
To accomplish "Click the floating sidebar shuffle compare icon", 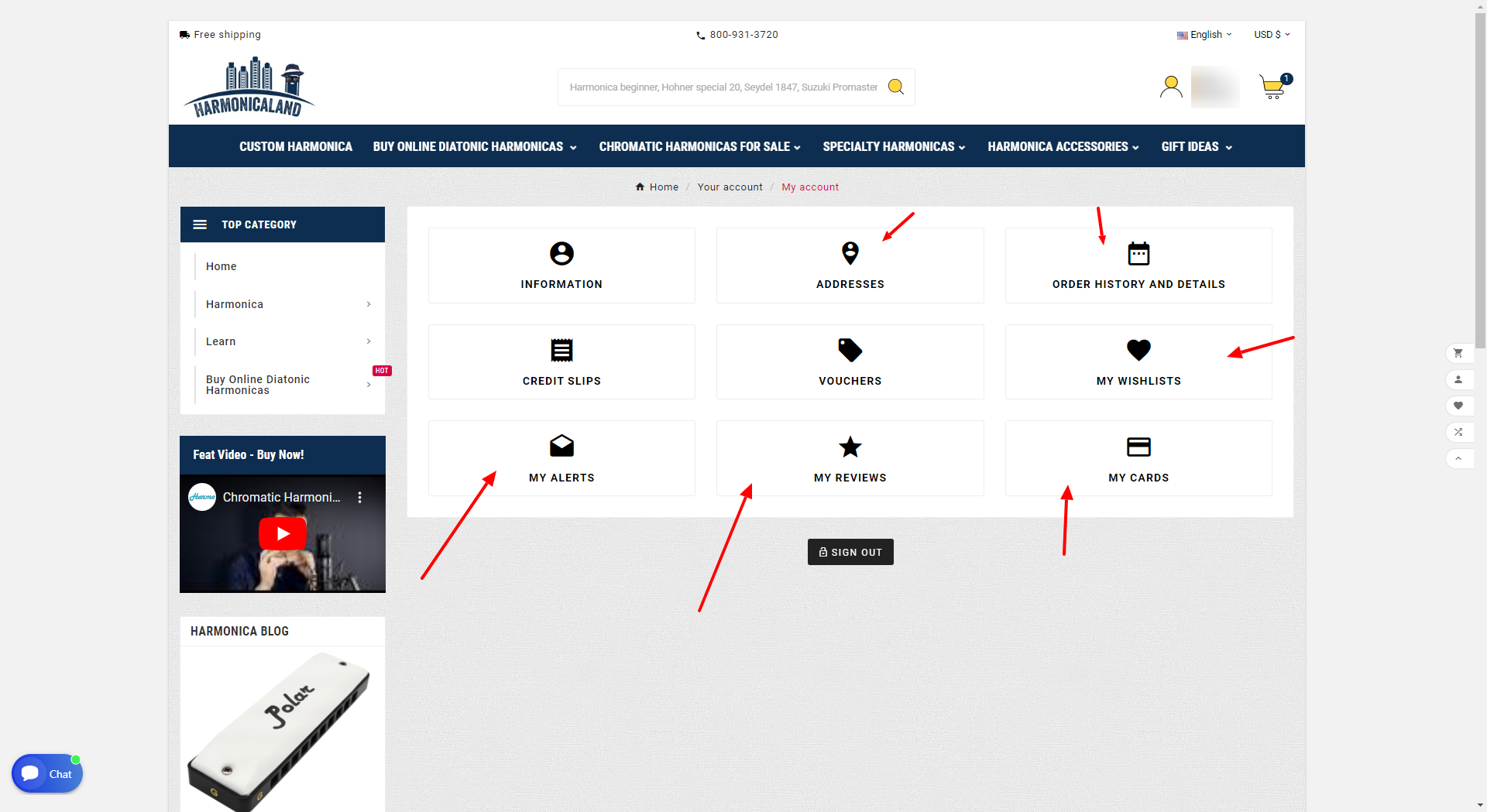I will click(1458, 432).
